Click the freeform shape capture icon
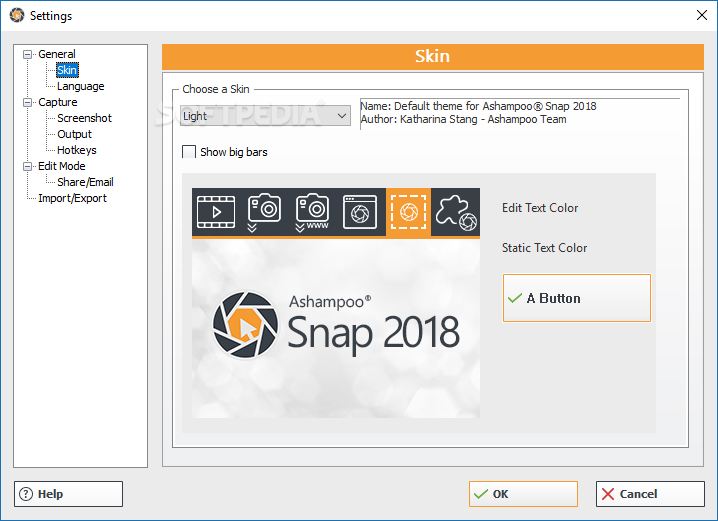 tap(456, 212)
